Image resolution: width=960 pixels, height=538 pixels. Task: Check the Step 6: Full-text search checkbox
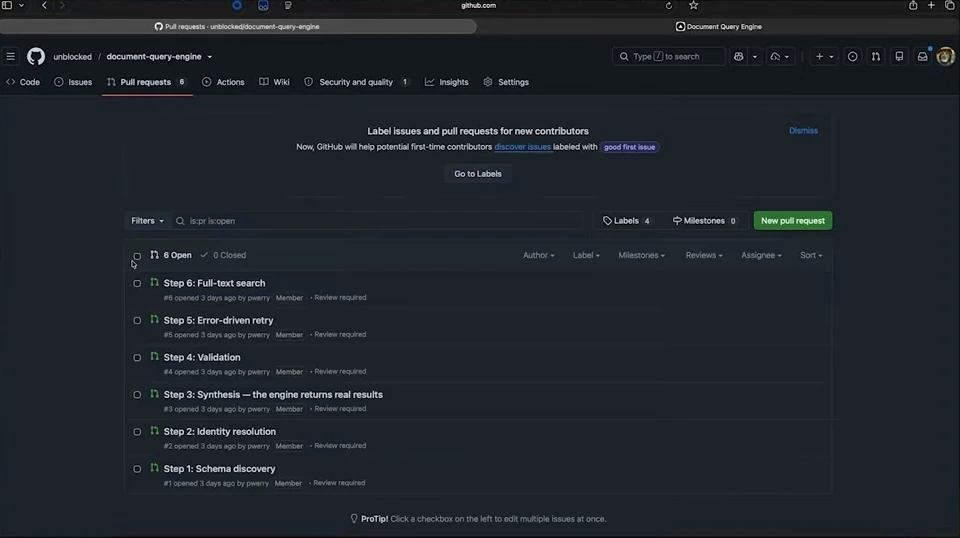(137, 283)
